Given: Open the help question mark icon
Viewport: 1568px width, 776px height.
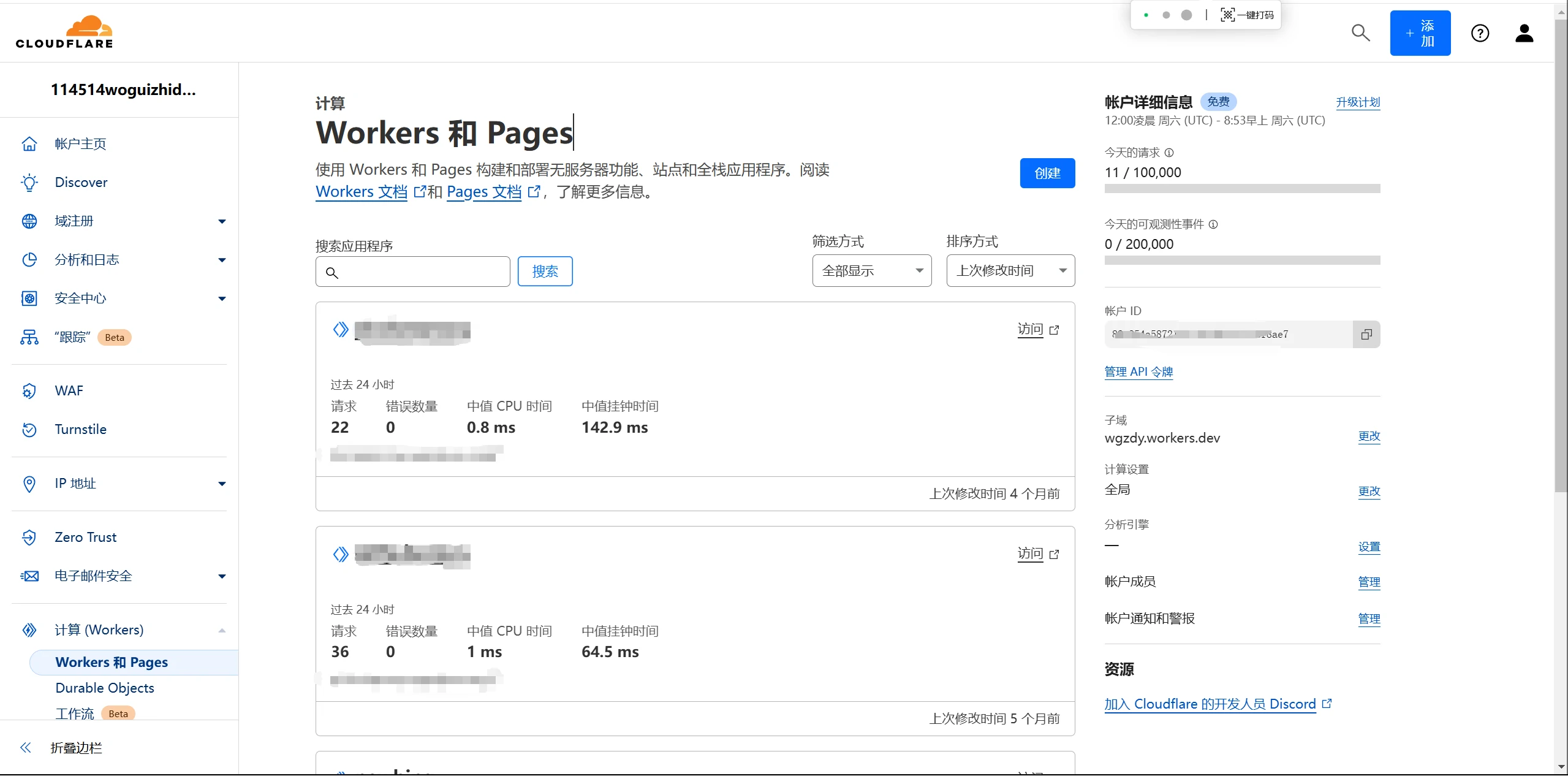Looking at the screenshot, I should click(1480, 33).
